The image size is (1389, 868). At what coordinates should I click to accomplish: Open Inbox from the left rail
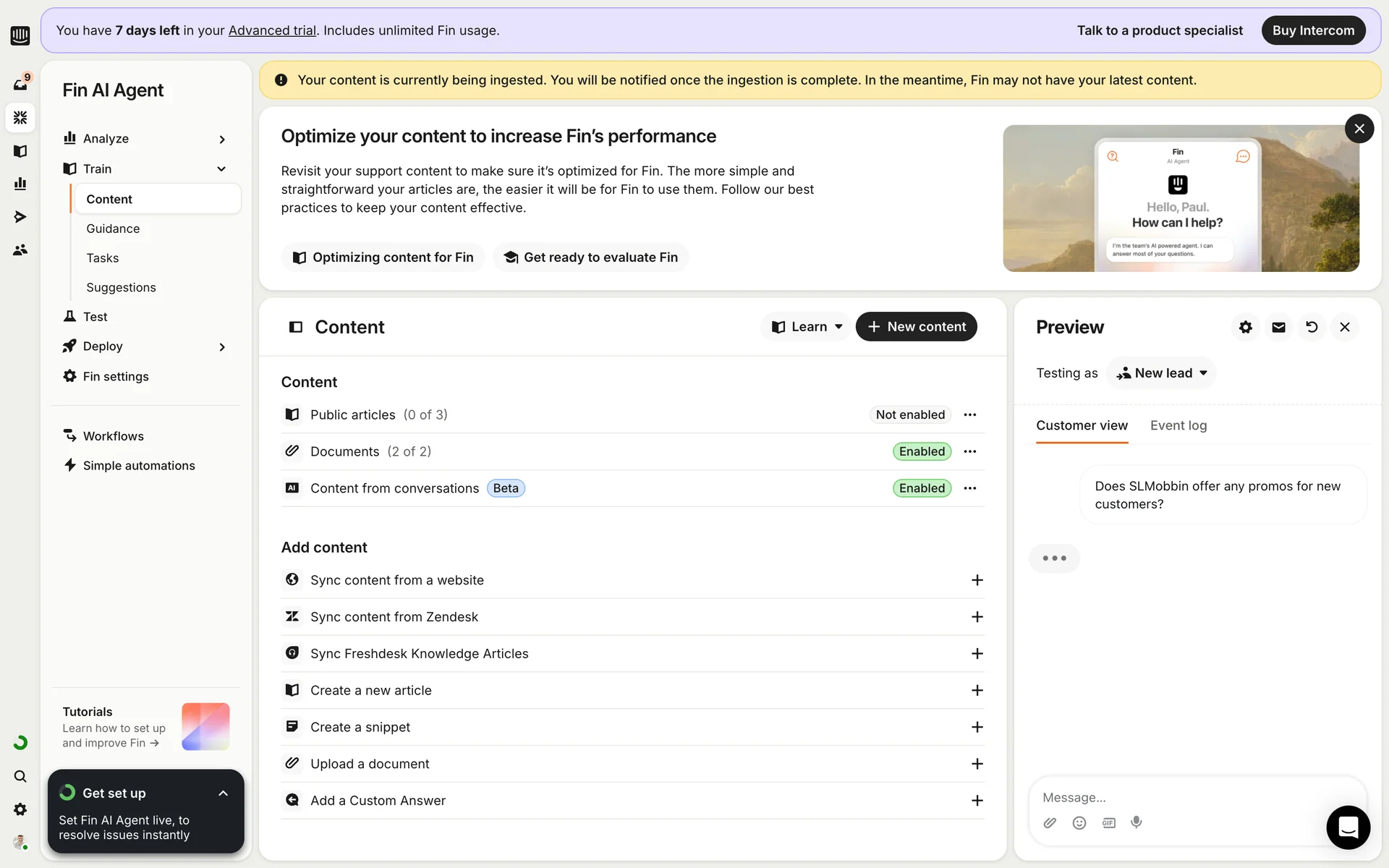click(x=20, y=84)
